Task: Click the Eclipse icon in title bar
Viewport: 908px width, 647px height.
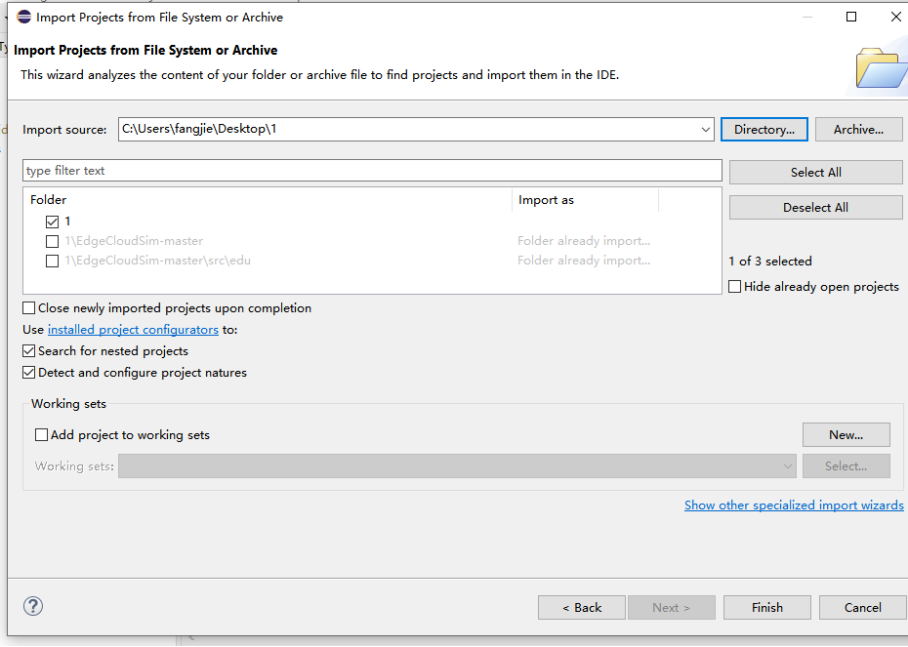Action: pos(24,17)
